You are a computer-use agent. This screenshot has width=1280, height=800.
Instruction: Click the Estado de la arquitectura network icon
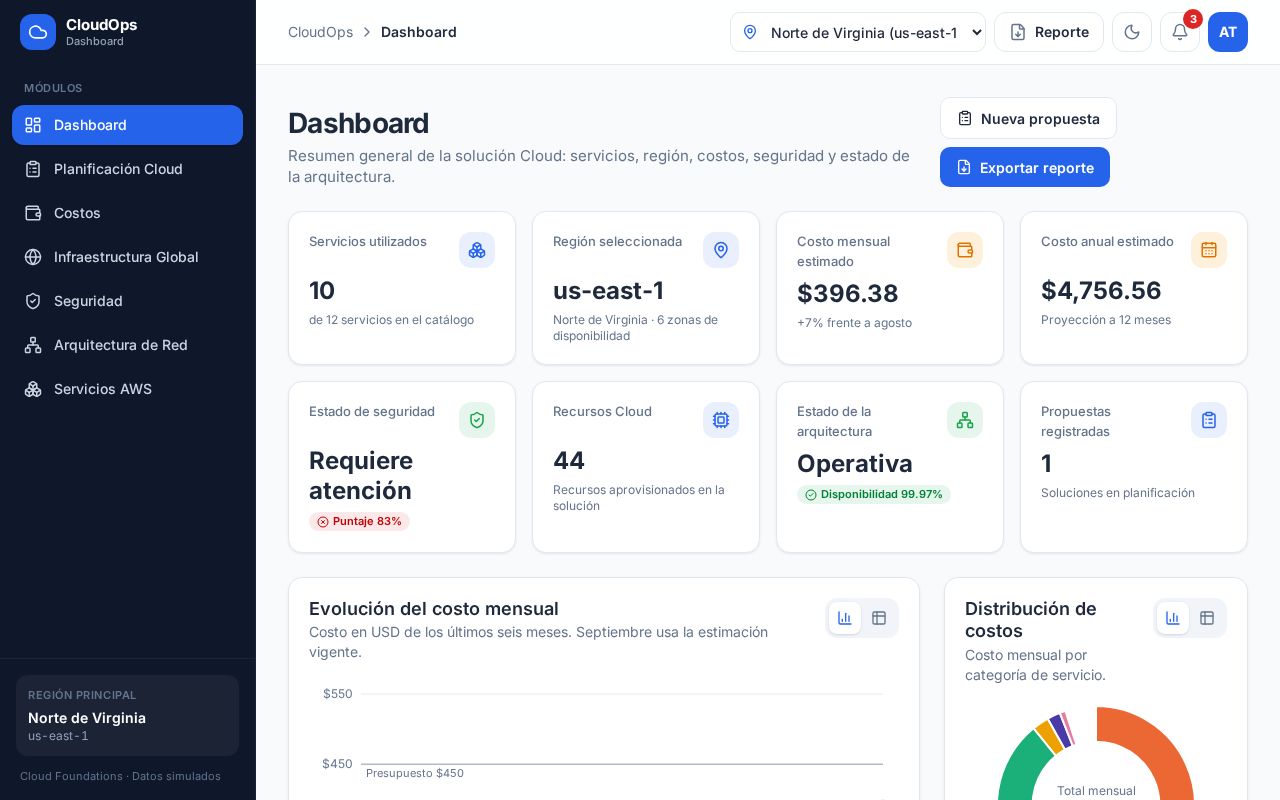point(965,420)
